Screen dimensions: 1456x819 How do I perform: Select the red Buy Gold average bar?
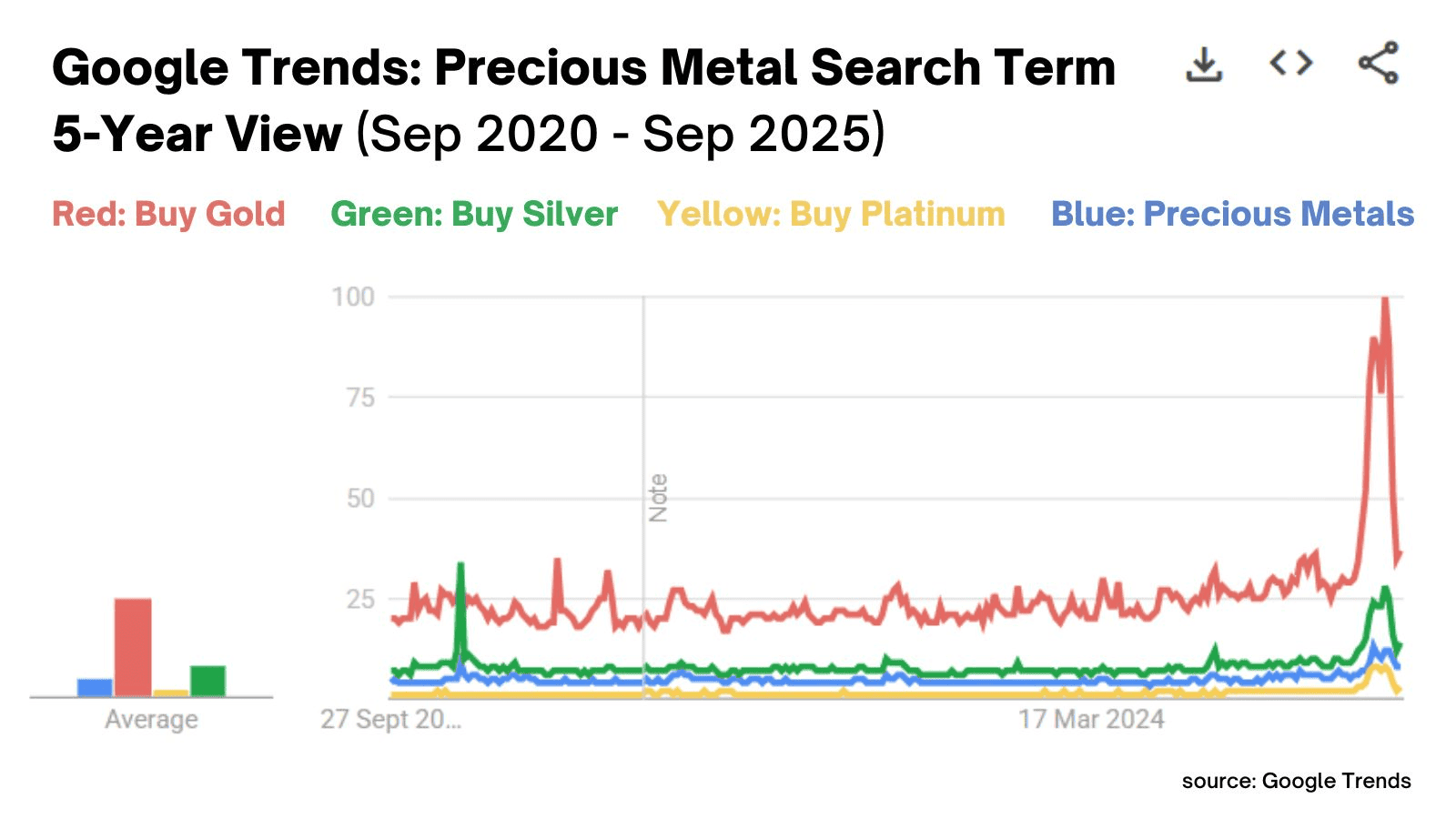133,646
